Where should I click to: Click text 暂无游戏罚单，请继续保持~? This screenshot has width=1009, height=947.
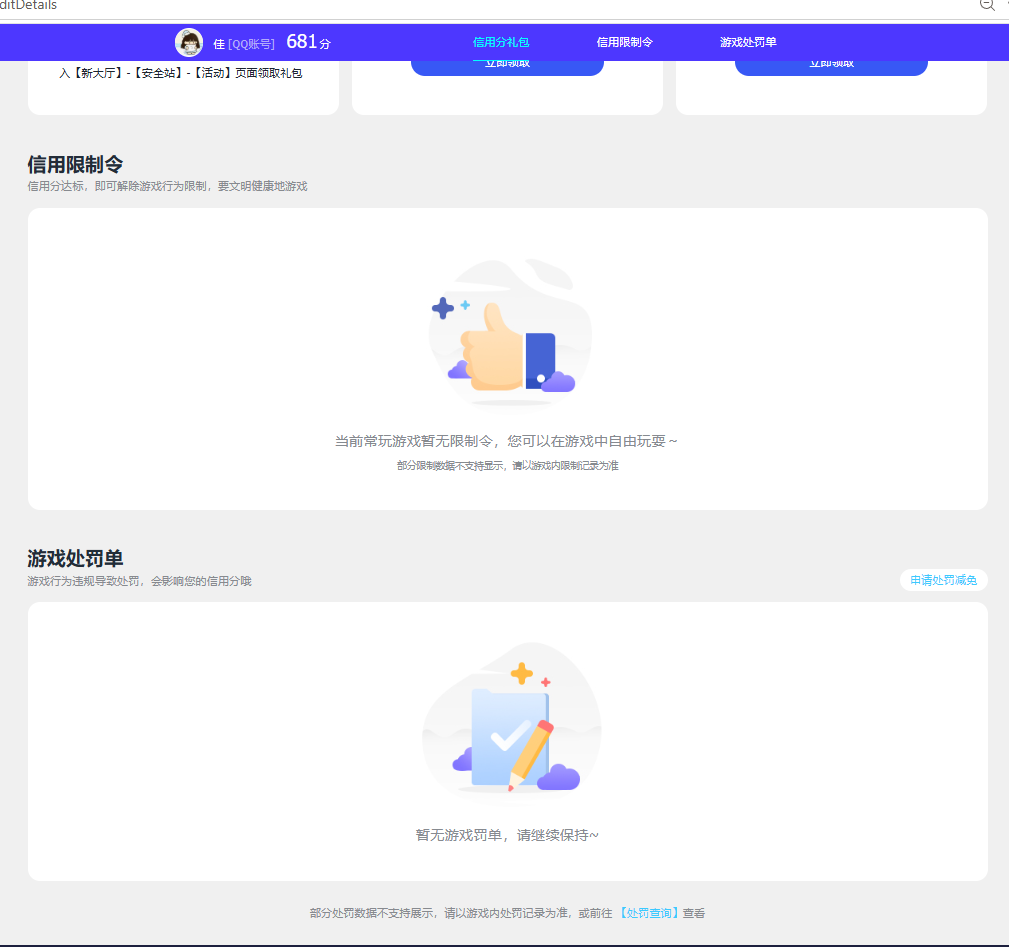click(507, 835)
